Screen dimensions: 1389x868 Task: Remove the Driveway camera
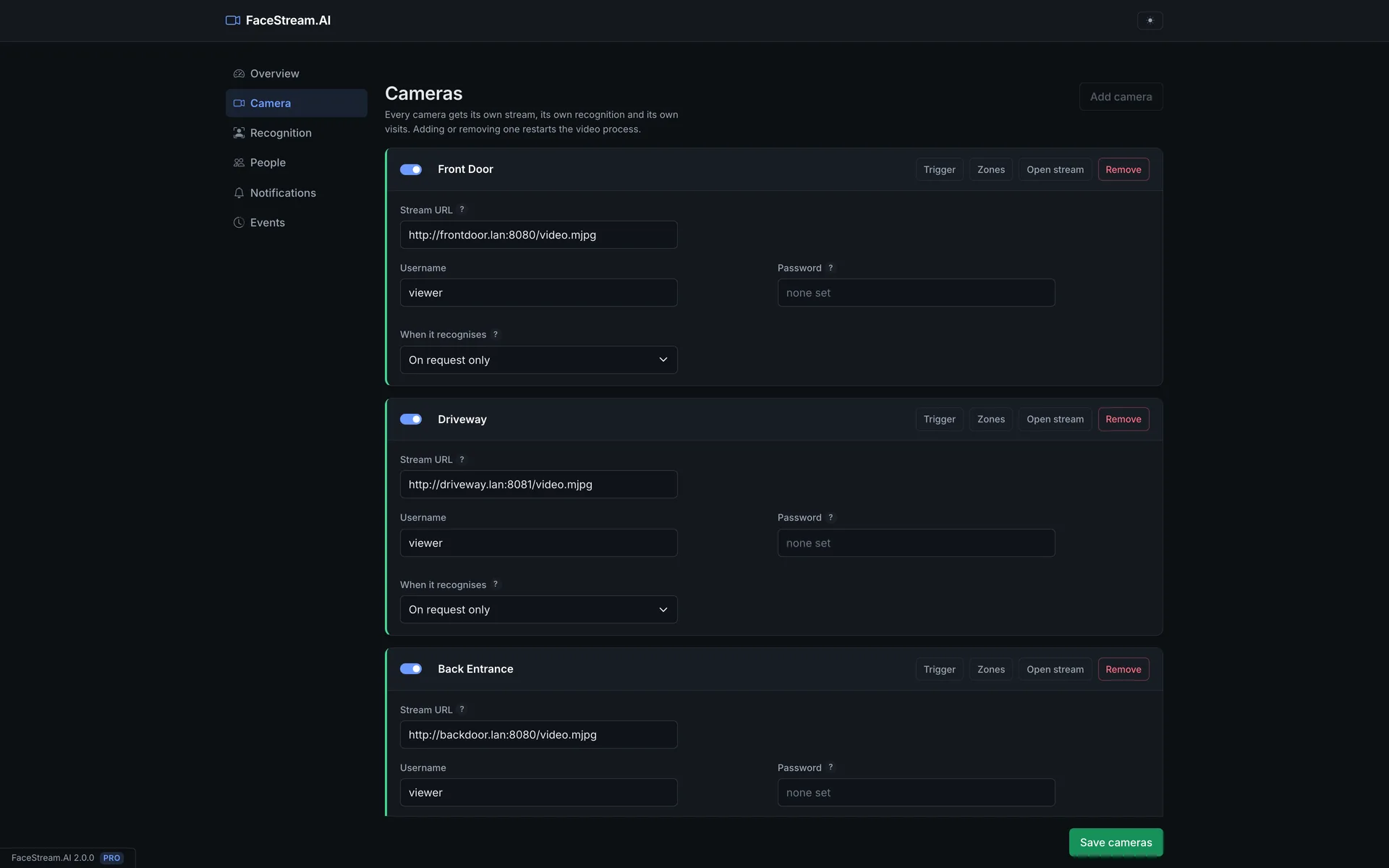tap(1123, 420)
